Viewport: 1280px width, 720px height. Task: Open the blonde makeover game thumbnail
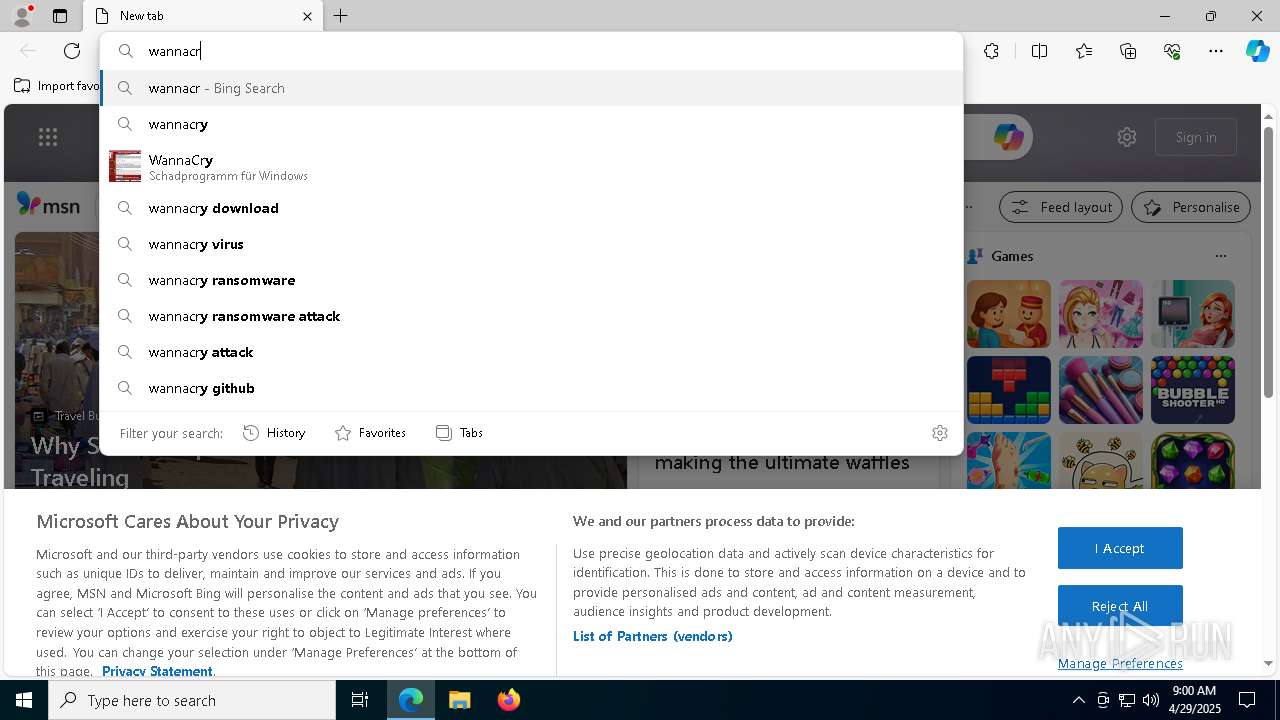click(1101, 314)
